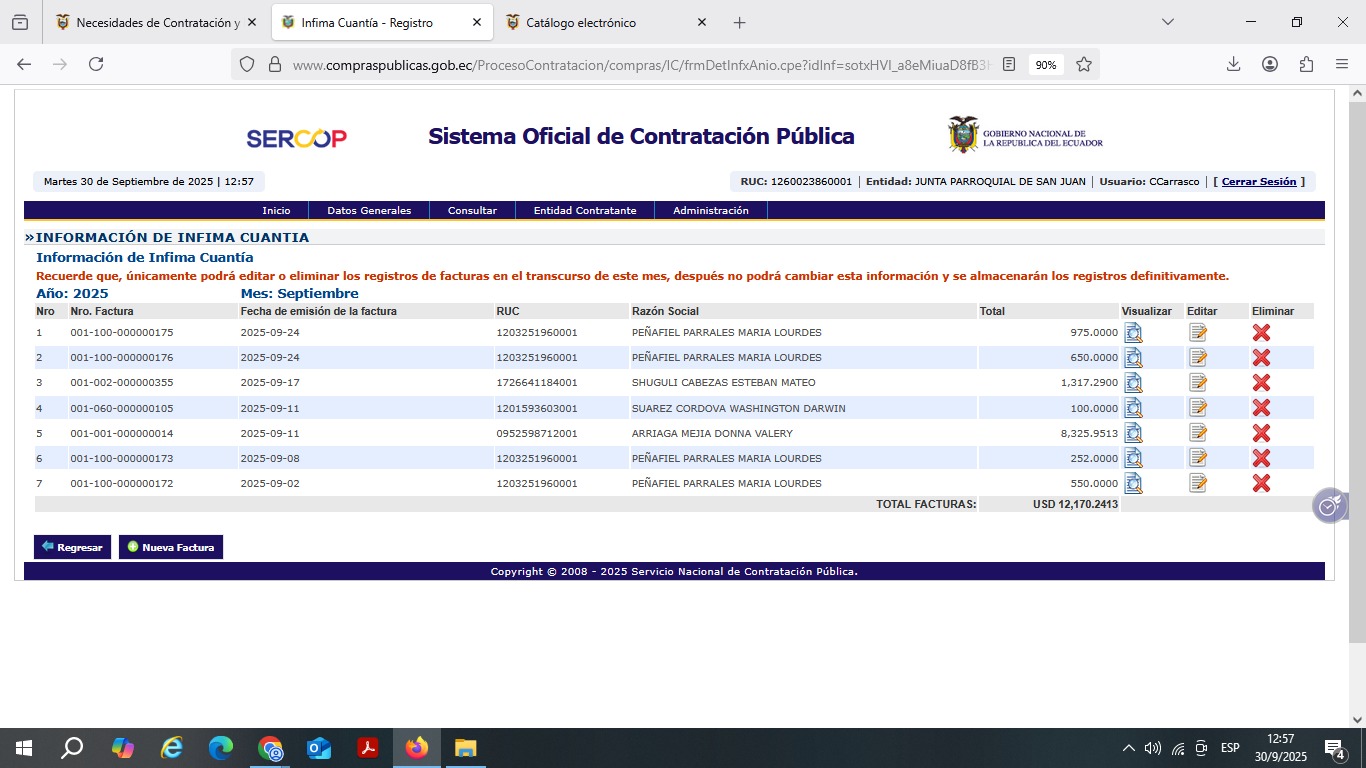1366x768 pixels.
Task: Open the Entidad Contratante menu
Action: pos(585,211)
